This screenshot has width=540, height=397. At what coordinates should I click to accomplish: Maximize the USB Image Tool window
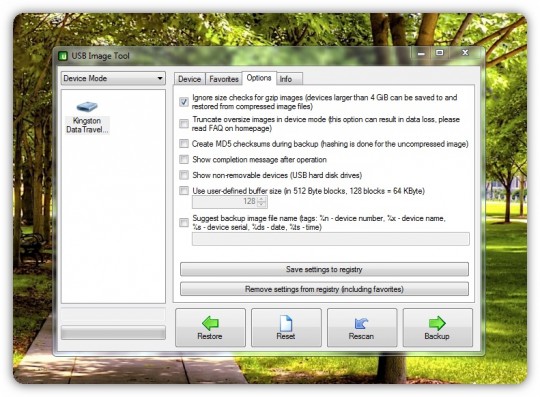pos(439,53)
